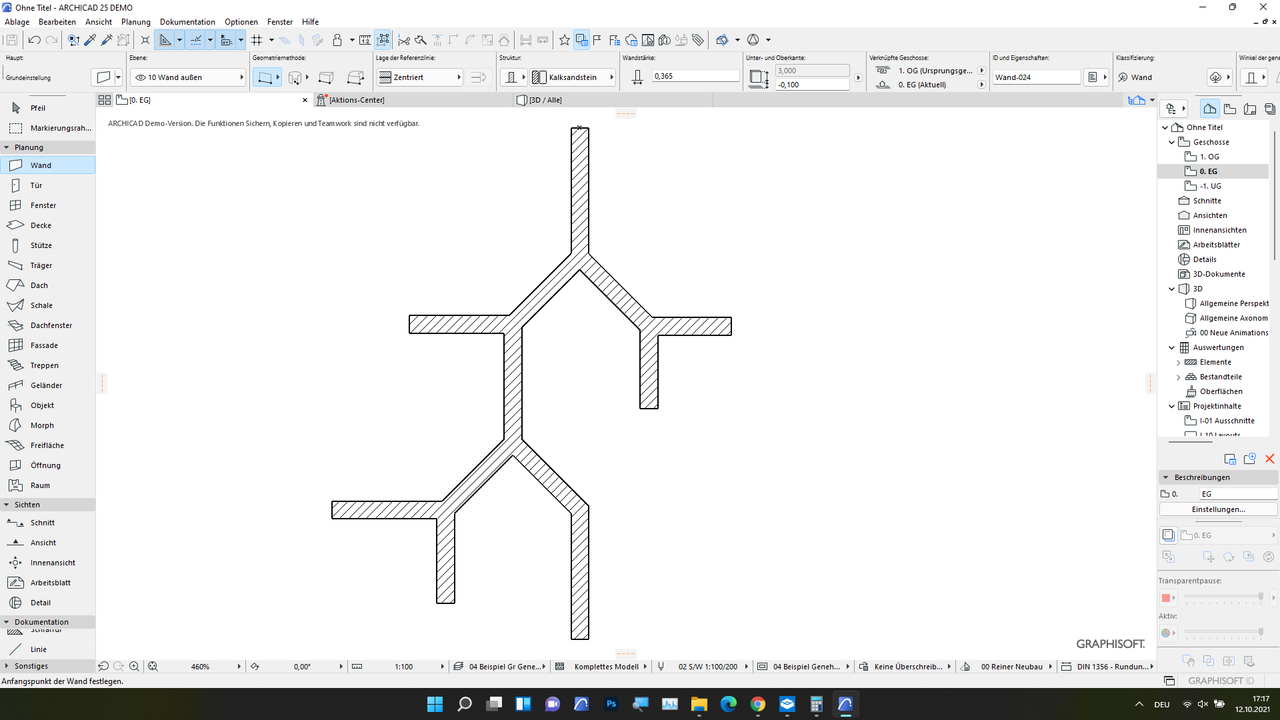Select the Tür door tool
The width and height of the screenshot is (1280, 720).
click(48, 185)
